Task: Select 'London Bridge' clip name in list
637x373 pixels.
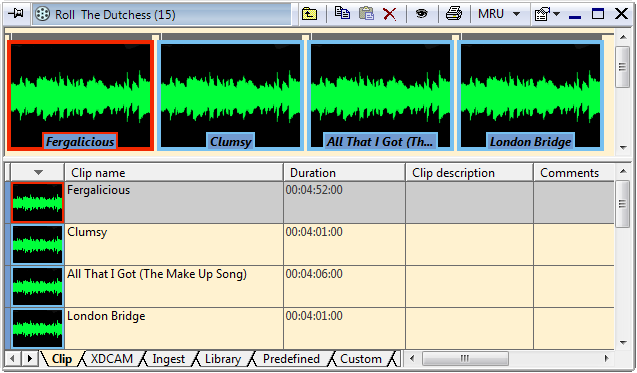Action: 106,316
